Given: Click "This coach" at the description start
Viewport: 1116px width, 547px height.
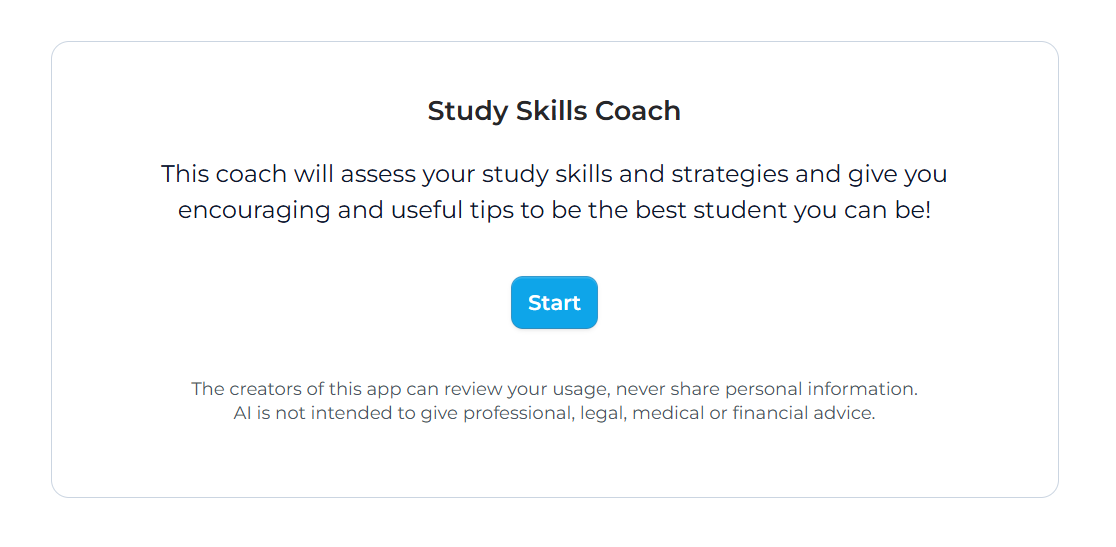Looking at the screenshot, I should click(224, 174).
